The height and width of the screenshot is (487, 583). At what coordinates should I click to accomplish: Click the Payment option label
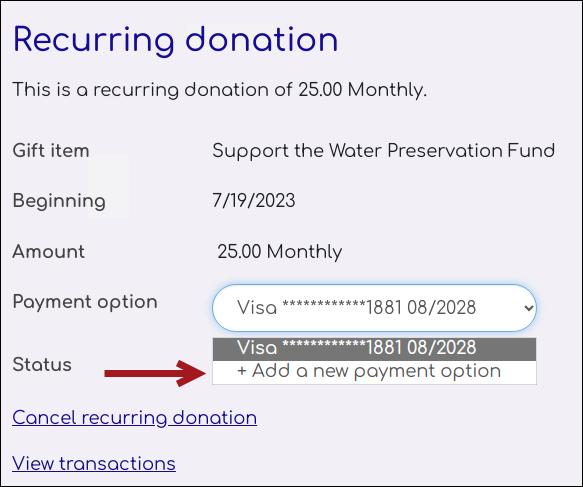click(x=85, y=302)
